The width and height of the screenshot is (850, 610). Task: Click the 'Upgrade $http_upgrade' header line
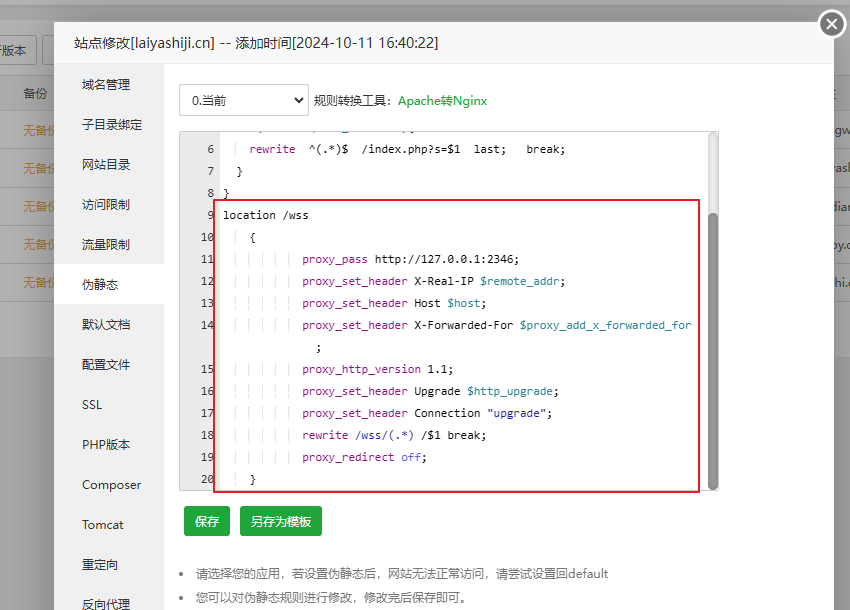coord(430,391)
